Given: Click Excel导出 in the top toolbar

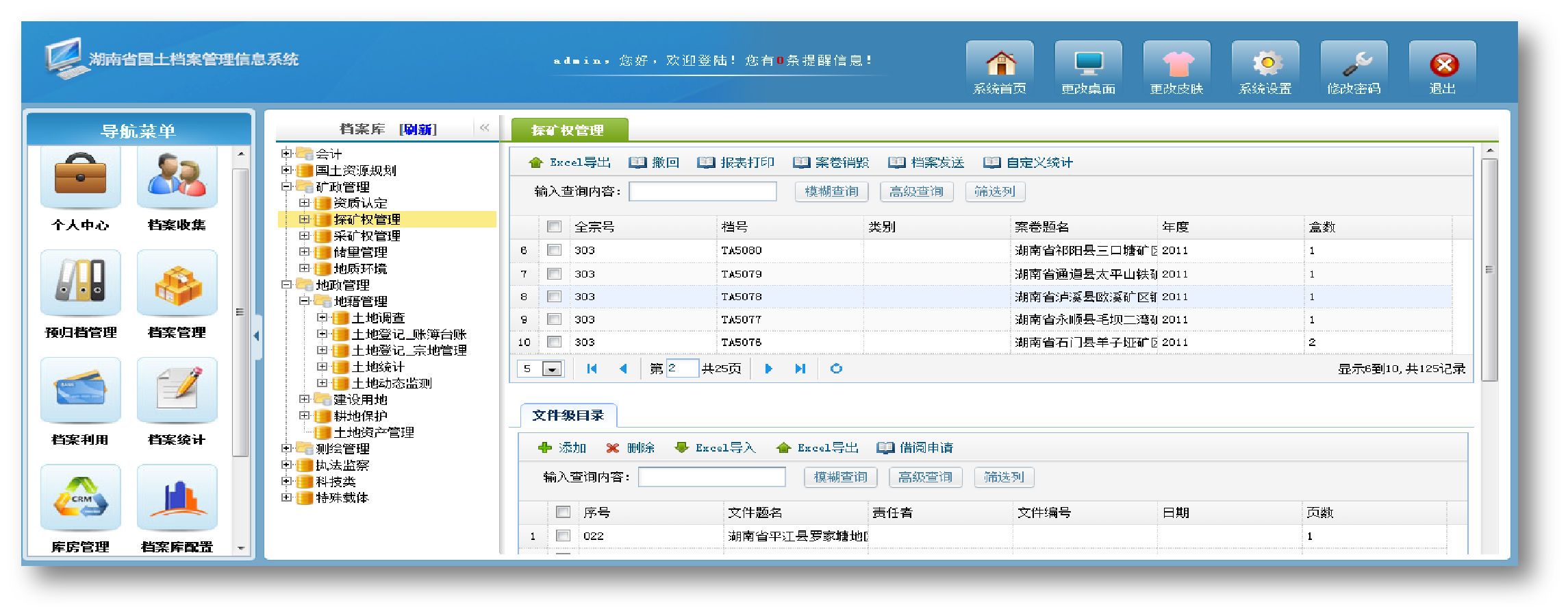Looking at the screenshot, I should pos(570,162).
